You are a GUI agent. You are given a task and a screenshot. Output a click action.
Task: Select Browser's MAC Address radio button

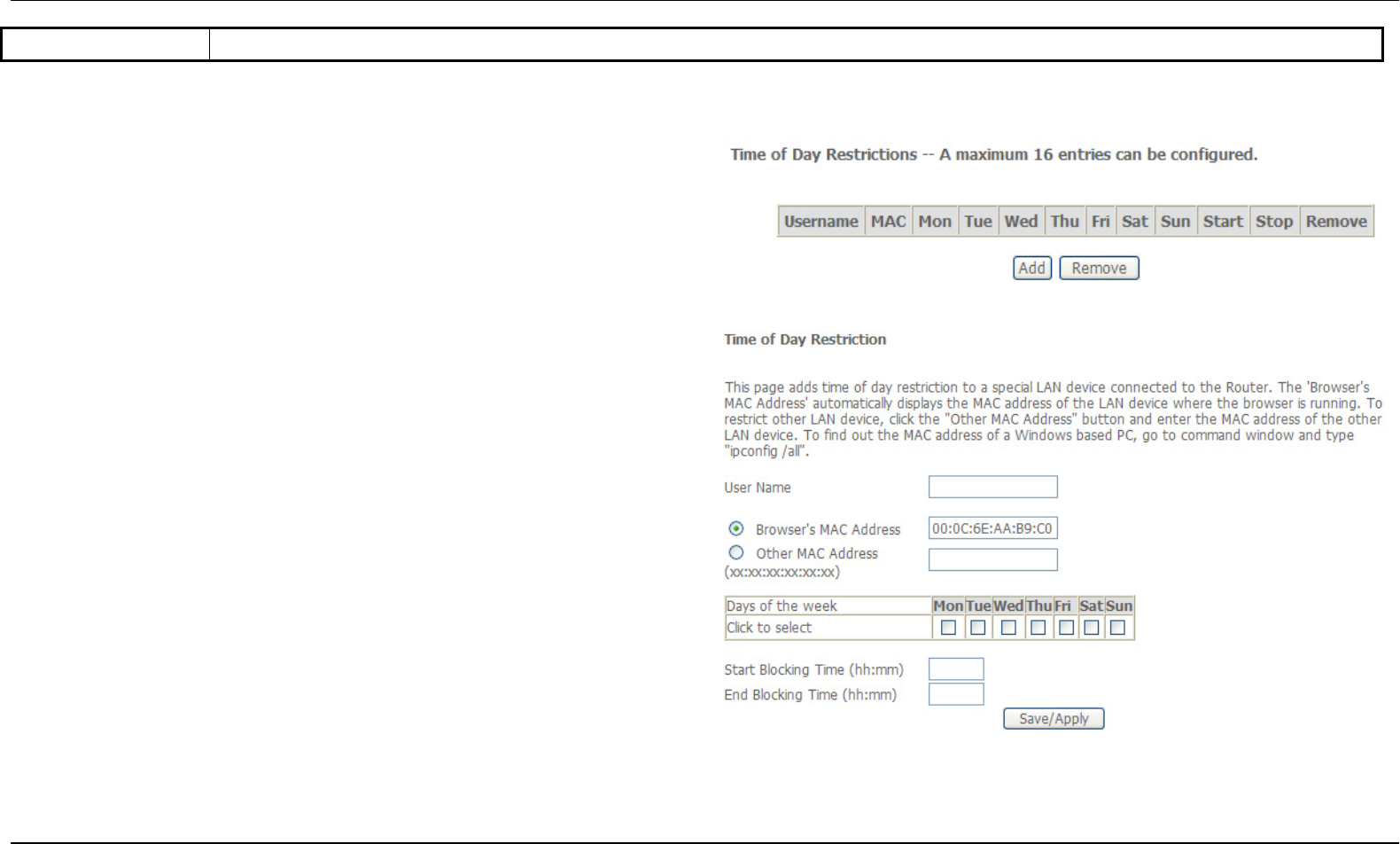(735, 528)
